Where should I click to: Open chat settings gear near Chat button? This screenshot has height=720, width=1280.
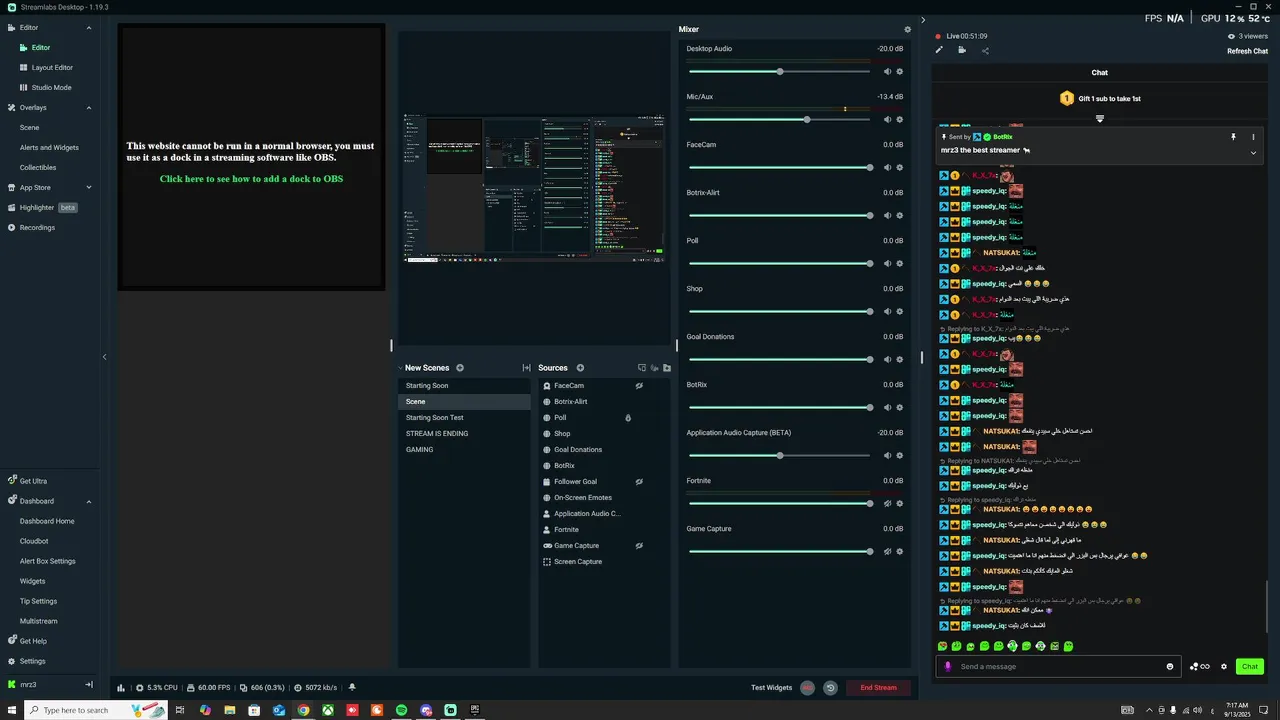point(1223,667)
